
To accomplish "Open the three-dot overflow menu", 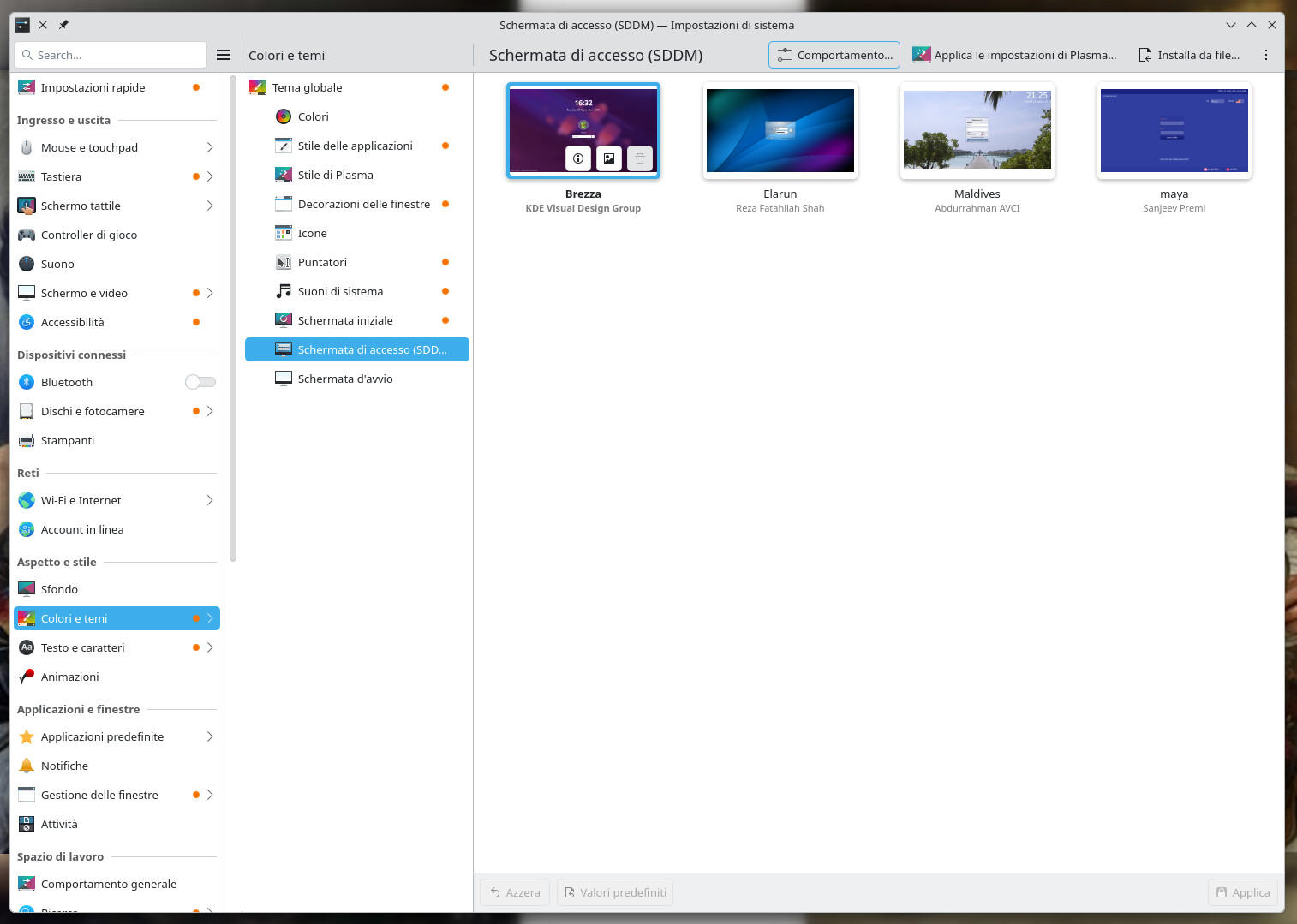I will [1265, 55].
